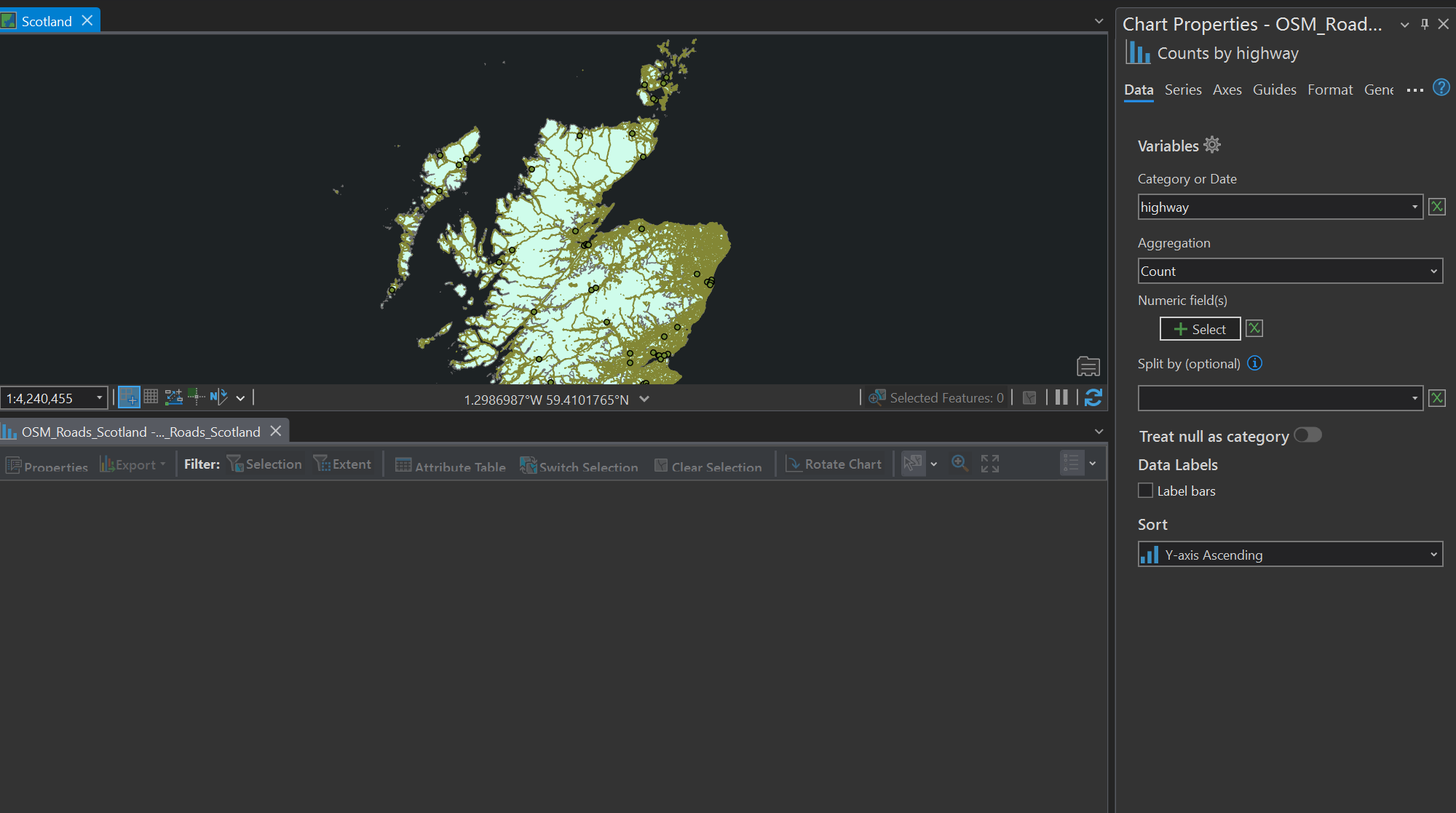Click the Select numeric fields button
The image size is (1456, 813).
[x=1200, y=329]
